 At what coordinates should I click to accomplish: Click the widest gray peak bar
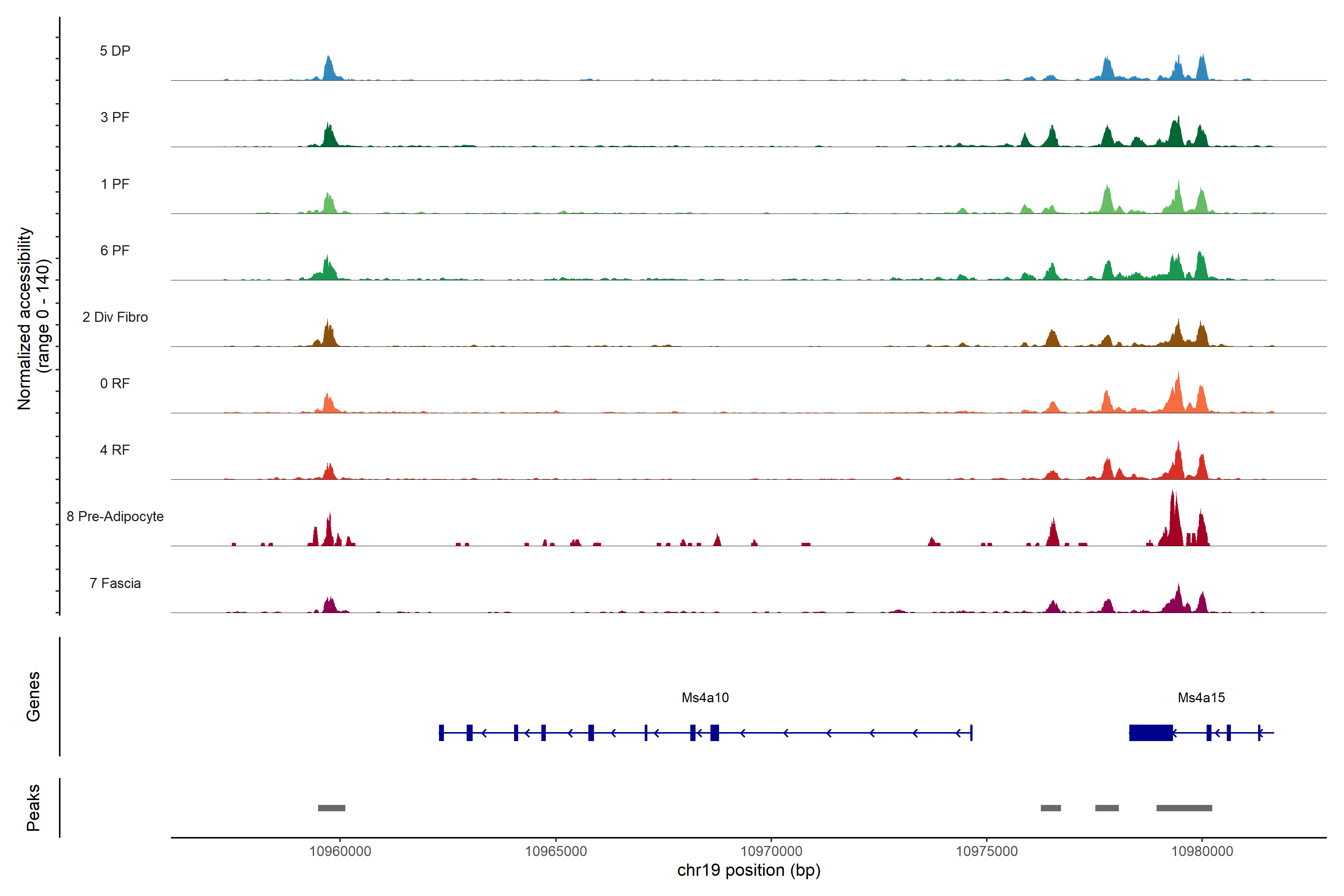[1184, 808]
